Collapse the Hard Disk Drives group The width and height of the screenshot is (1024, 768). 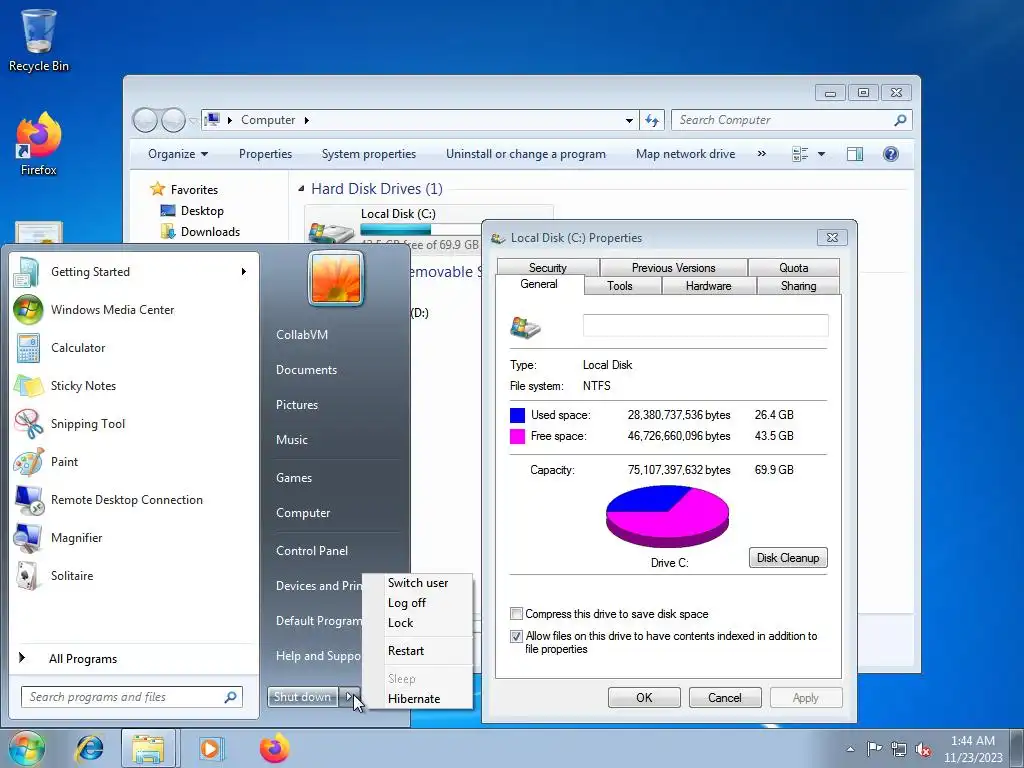pyautogui.click(x=301, y=189)
